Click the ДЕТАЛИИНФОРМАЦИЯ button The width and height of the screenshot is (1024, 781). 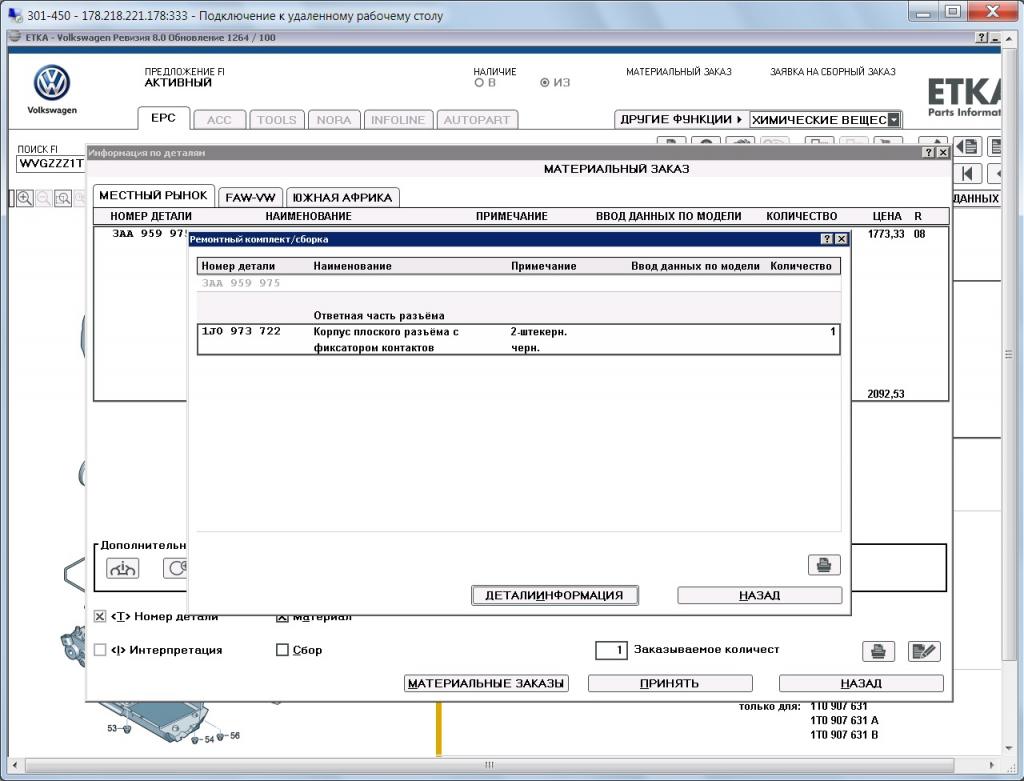tap(554, 595)
